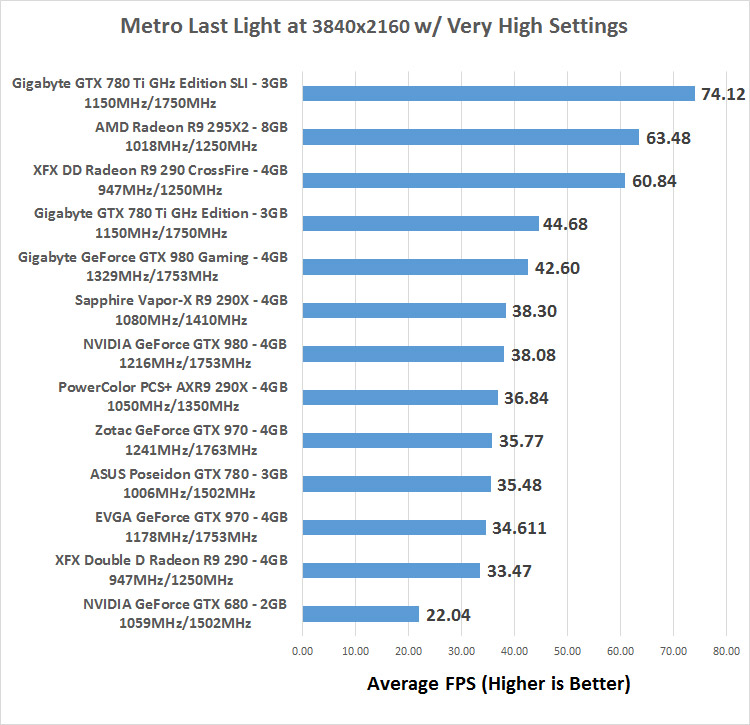Screen dimensions: 750x725
Task: Click the bar with value 33.47
Action: (391, 571)
